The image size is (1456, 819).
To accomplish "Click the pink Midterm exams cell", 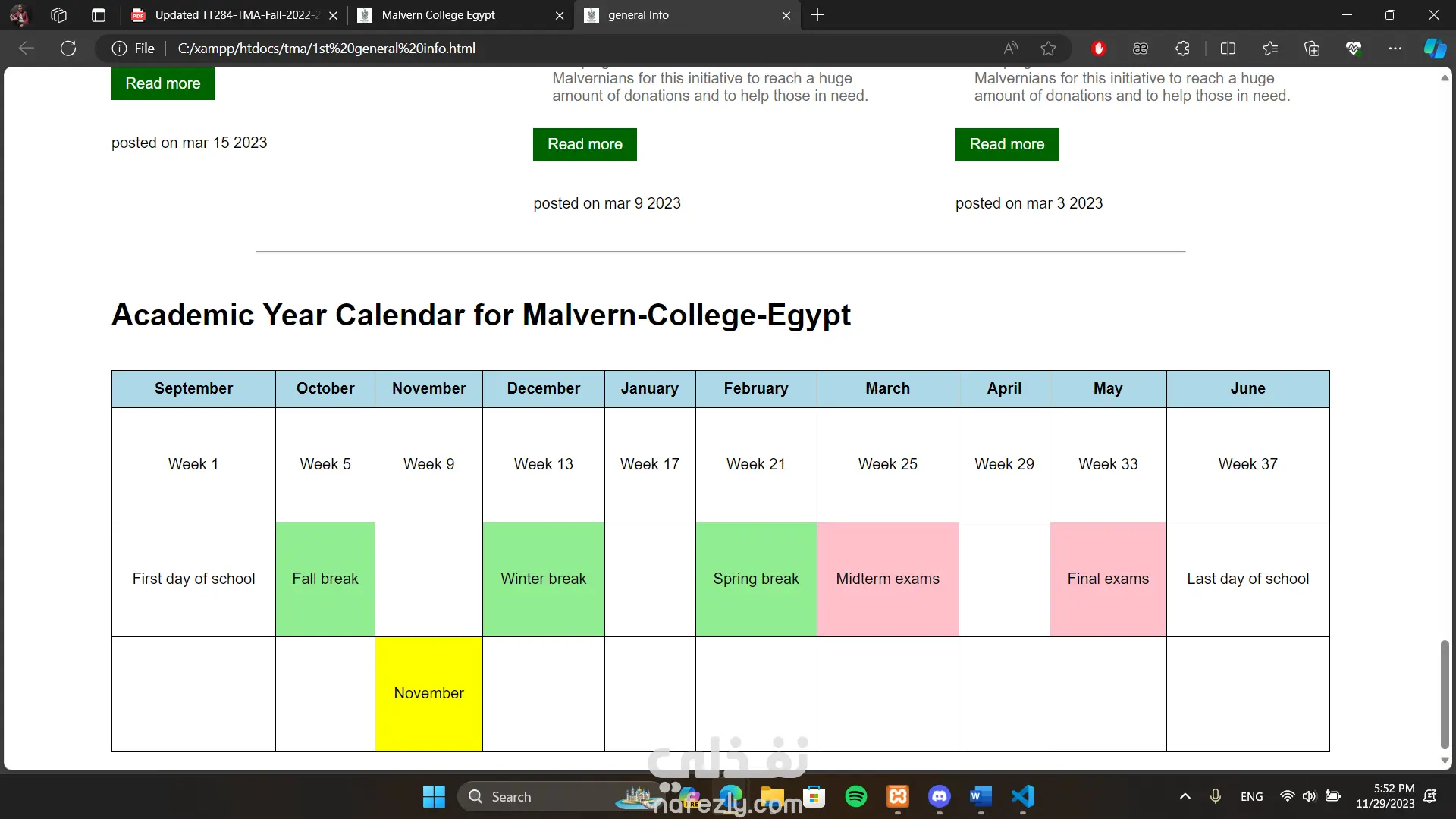I will (x=888, y=579).
